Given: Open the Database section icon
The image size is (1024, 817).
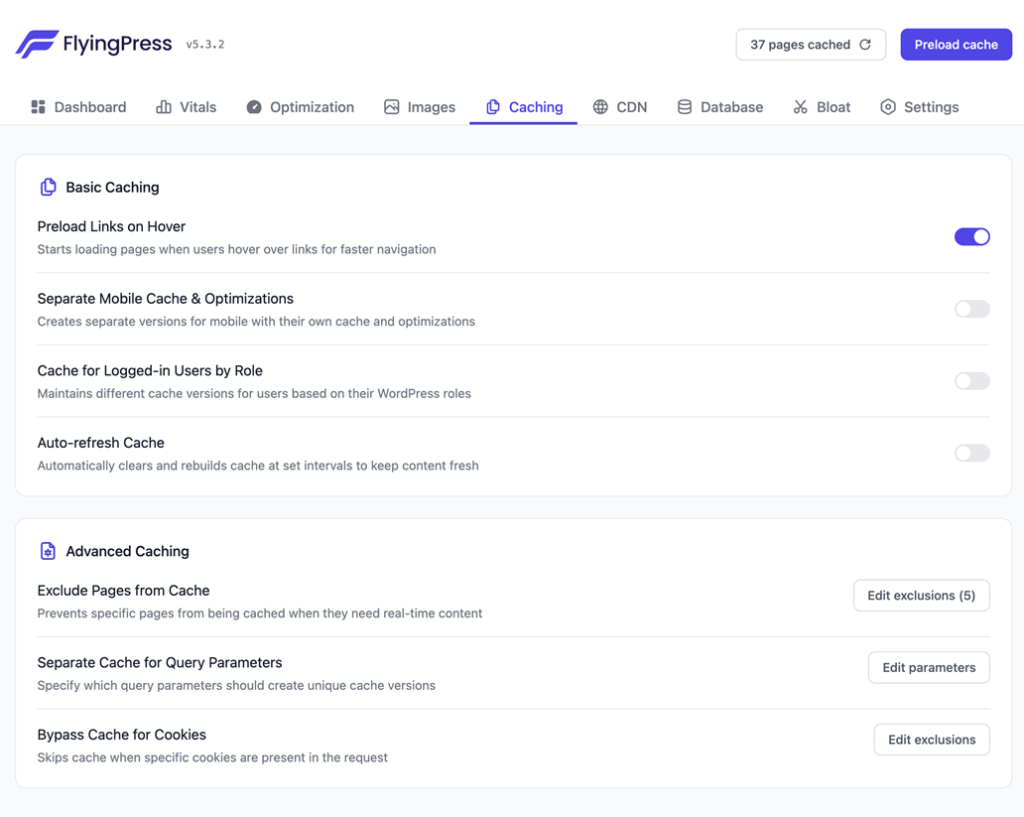Looking at the screenshot, I should coord(684,107).
